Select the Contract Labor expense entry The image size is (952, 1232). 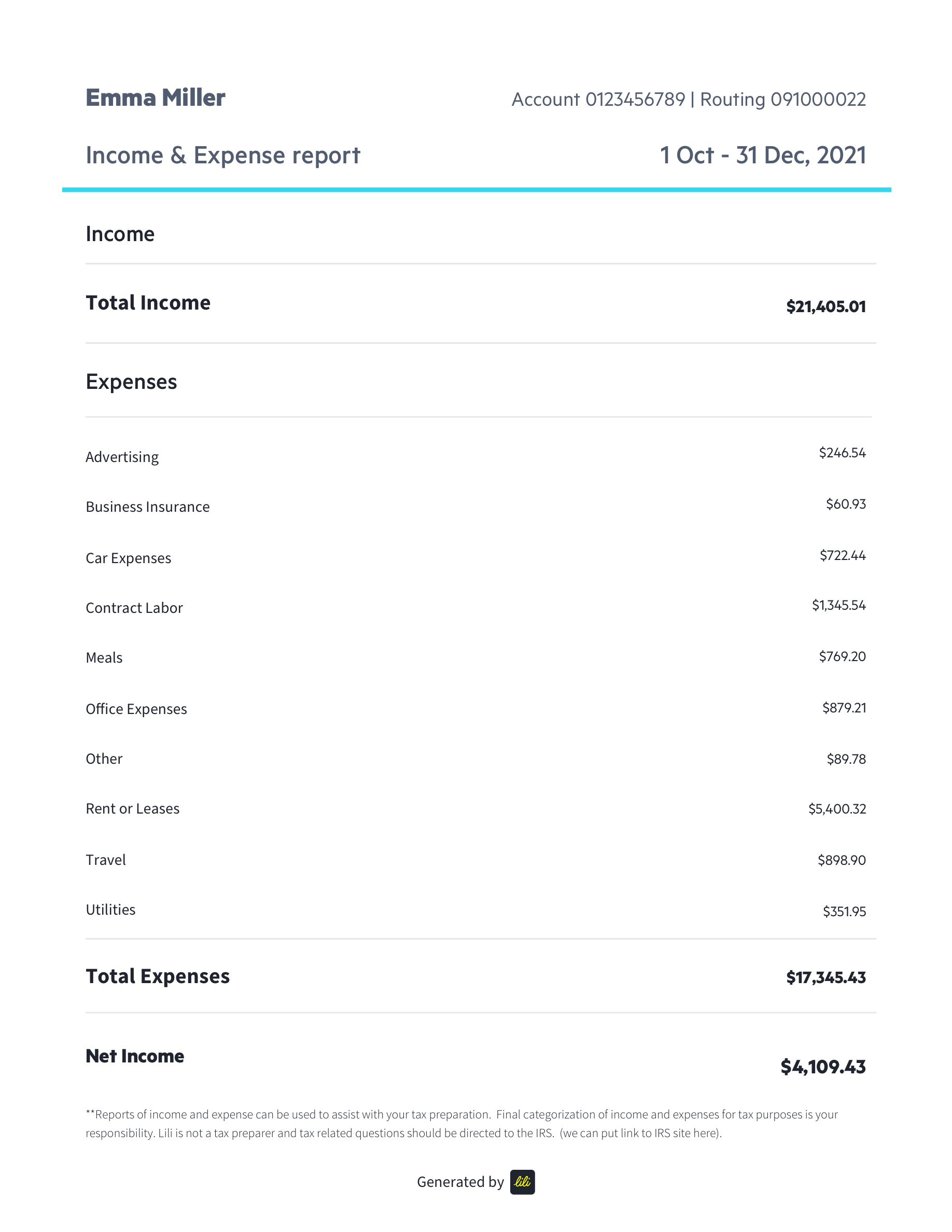134,608
